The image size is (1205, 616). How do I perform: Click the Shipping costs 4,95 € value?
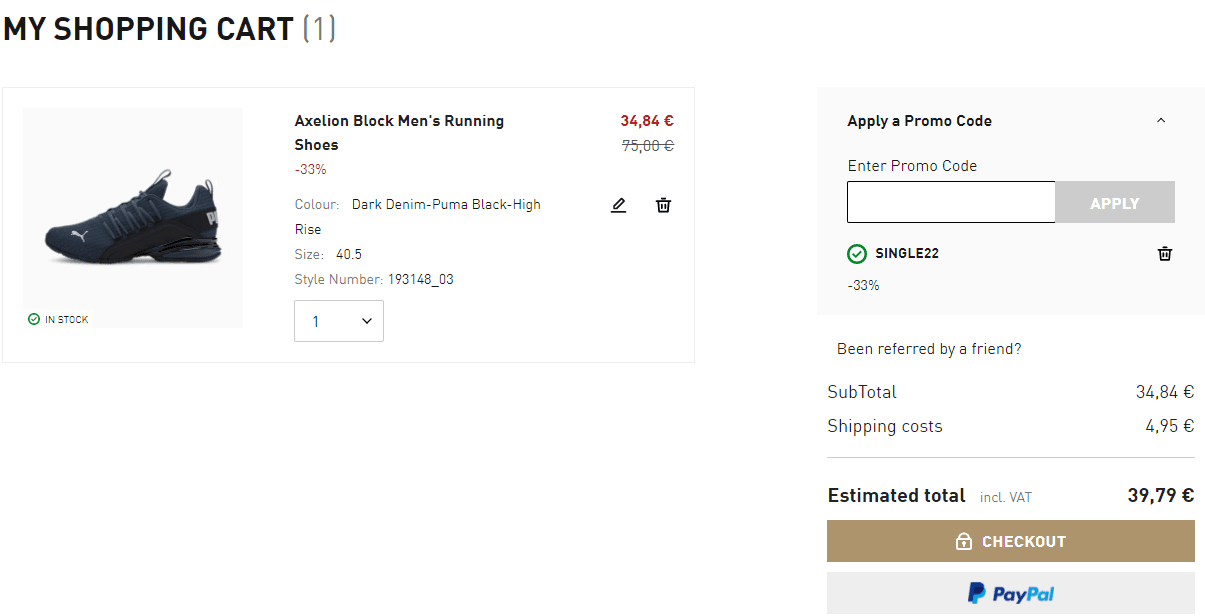(1170, 426)
